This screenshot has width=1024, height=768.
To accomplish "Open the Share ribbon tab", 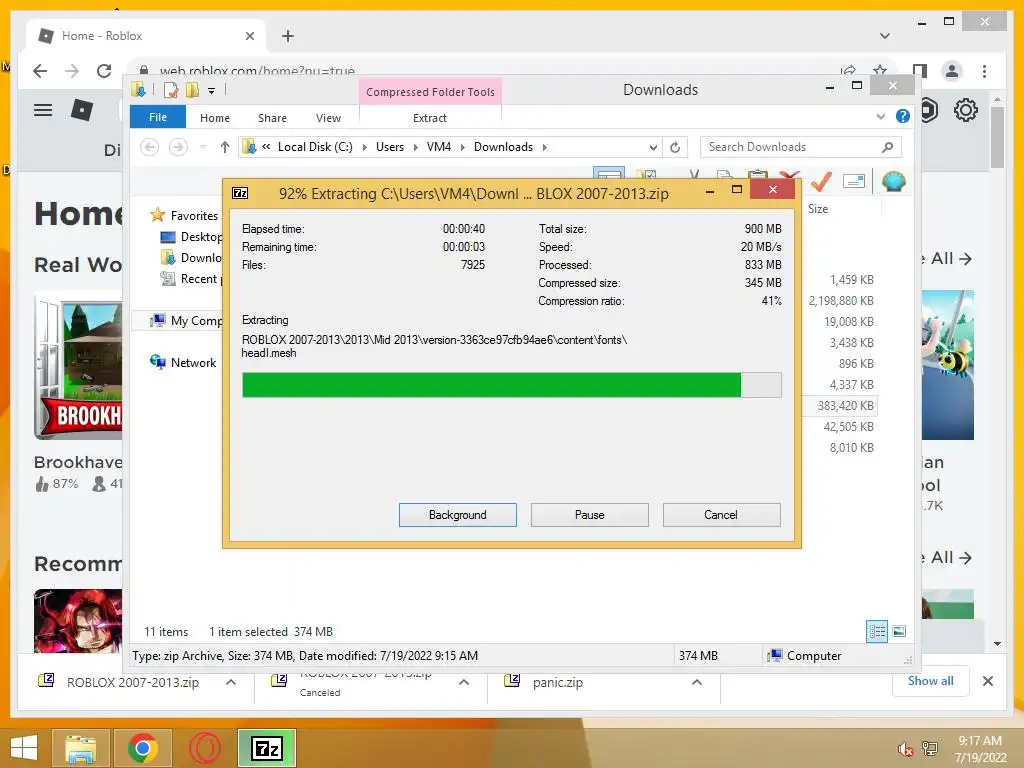I will pyautogui.click(x=272, y=118).
